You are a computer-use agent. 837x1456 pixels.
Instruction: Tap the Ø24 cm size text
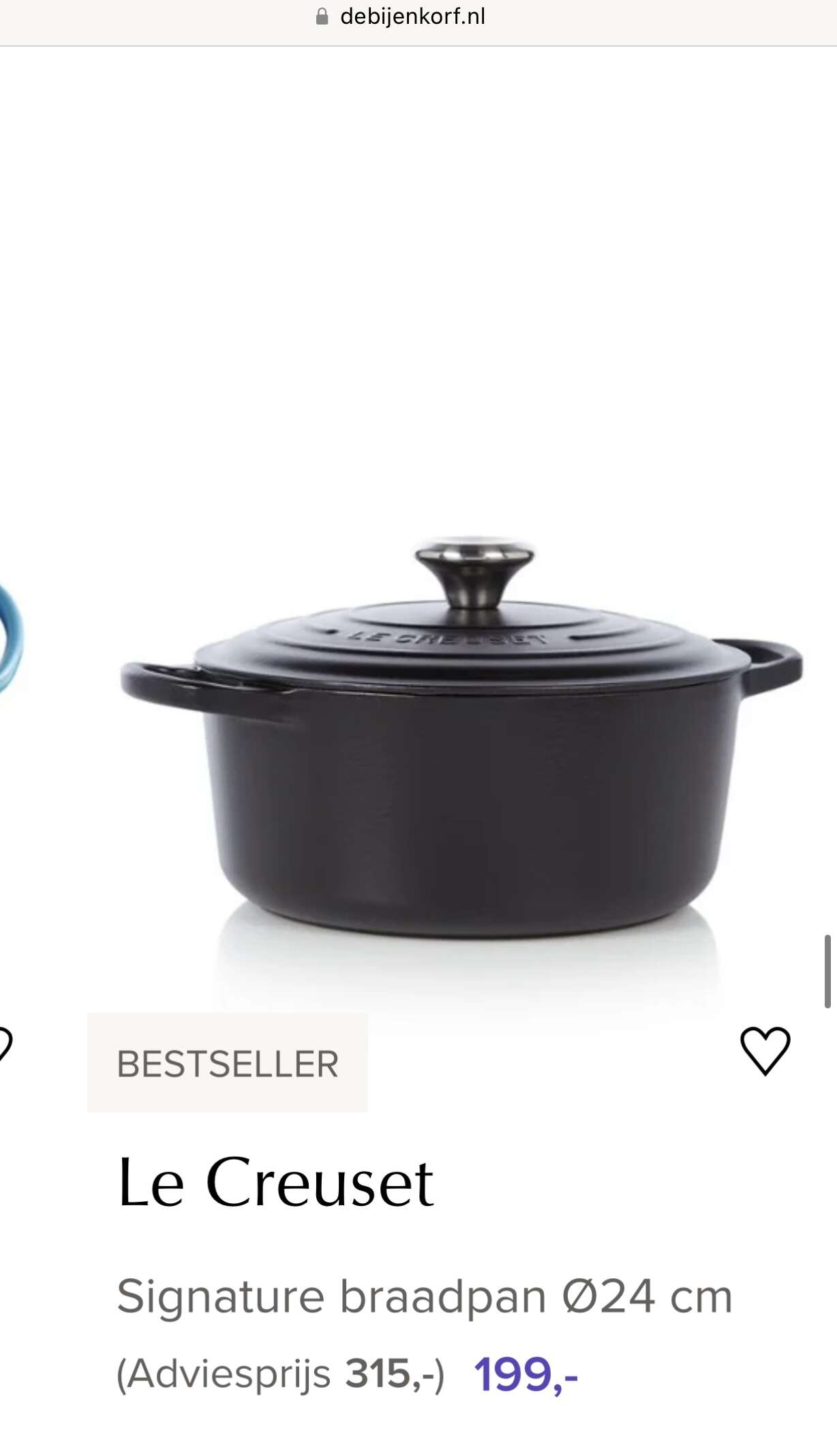648,1296
